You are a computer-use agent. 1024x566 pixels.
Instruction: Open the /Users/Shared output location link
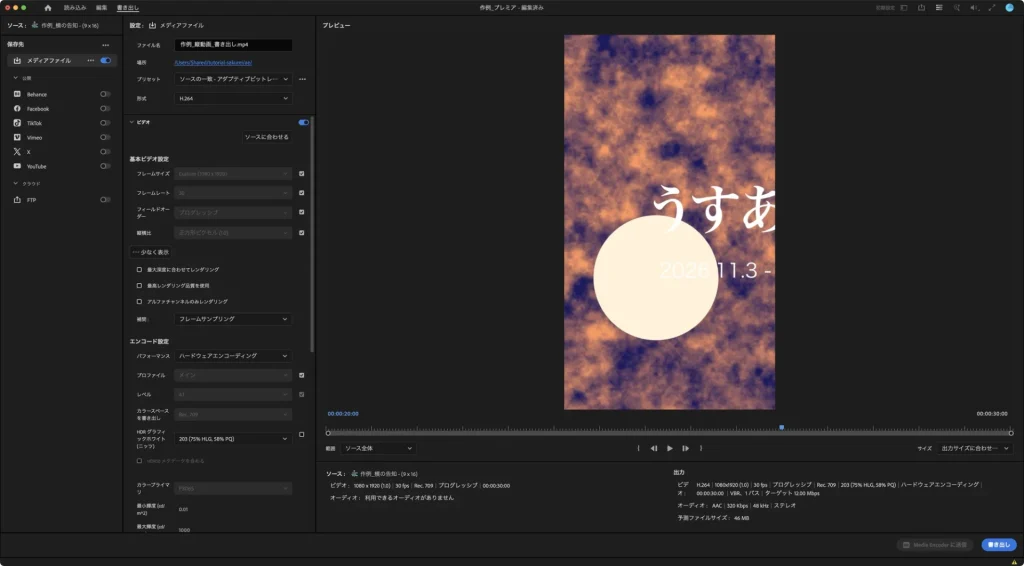tap(213, 63)
